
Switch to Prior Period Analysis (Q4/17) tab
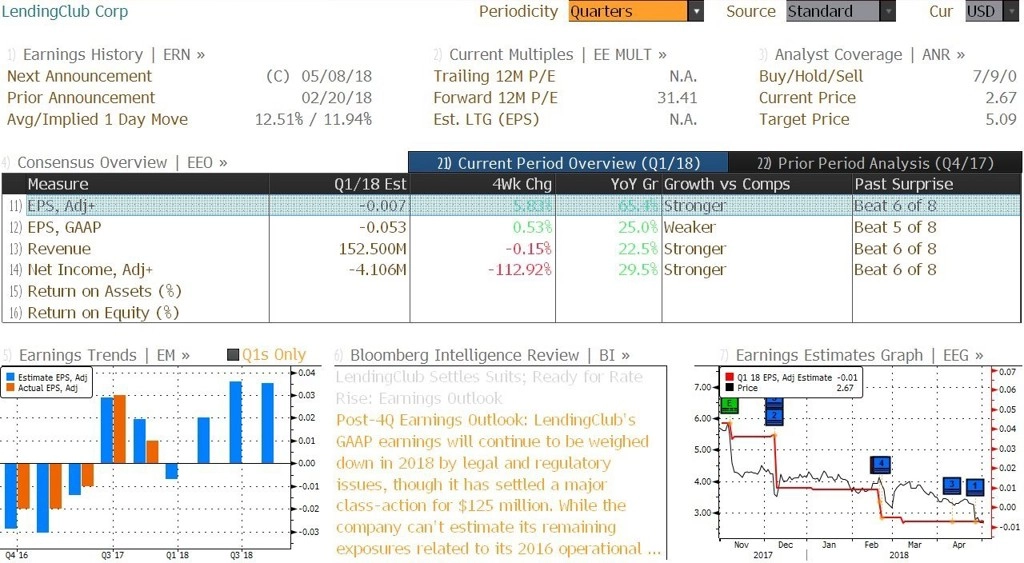pyautogui.click(x=875, y=163)
